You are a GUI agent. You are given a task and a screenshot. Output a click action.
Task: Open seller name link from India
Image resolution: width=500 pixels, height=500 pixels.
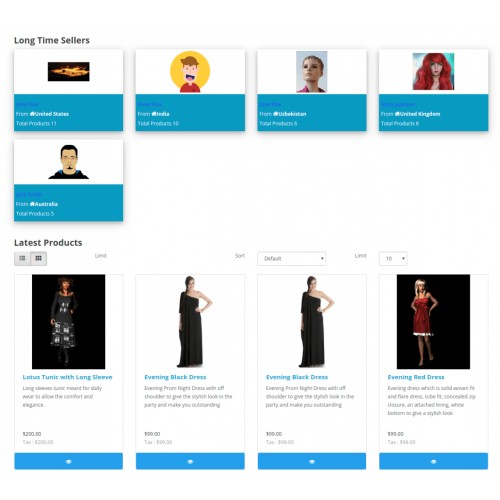pyautogui.click(x=150, y=104)
